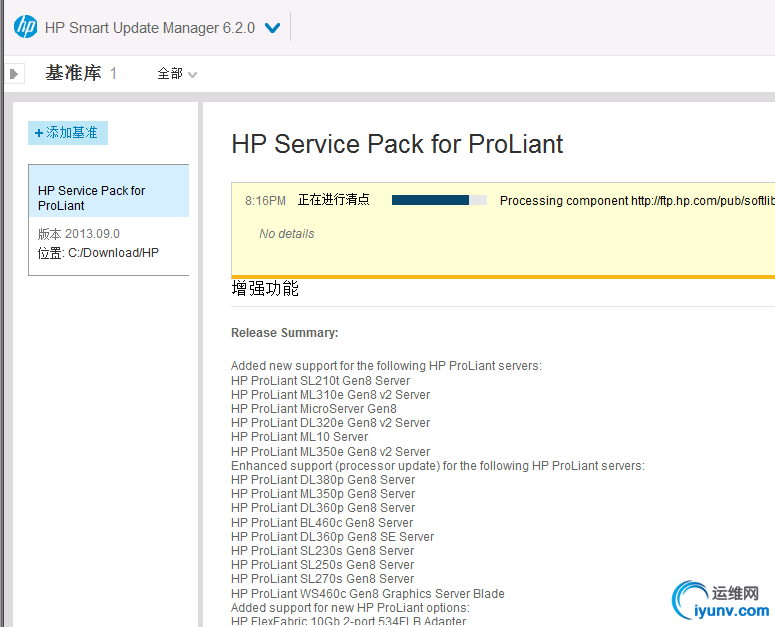
Task: Click the iyunv.com watermark logo
Action: coord(722,598)
